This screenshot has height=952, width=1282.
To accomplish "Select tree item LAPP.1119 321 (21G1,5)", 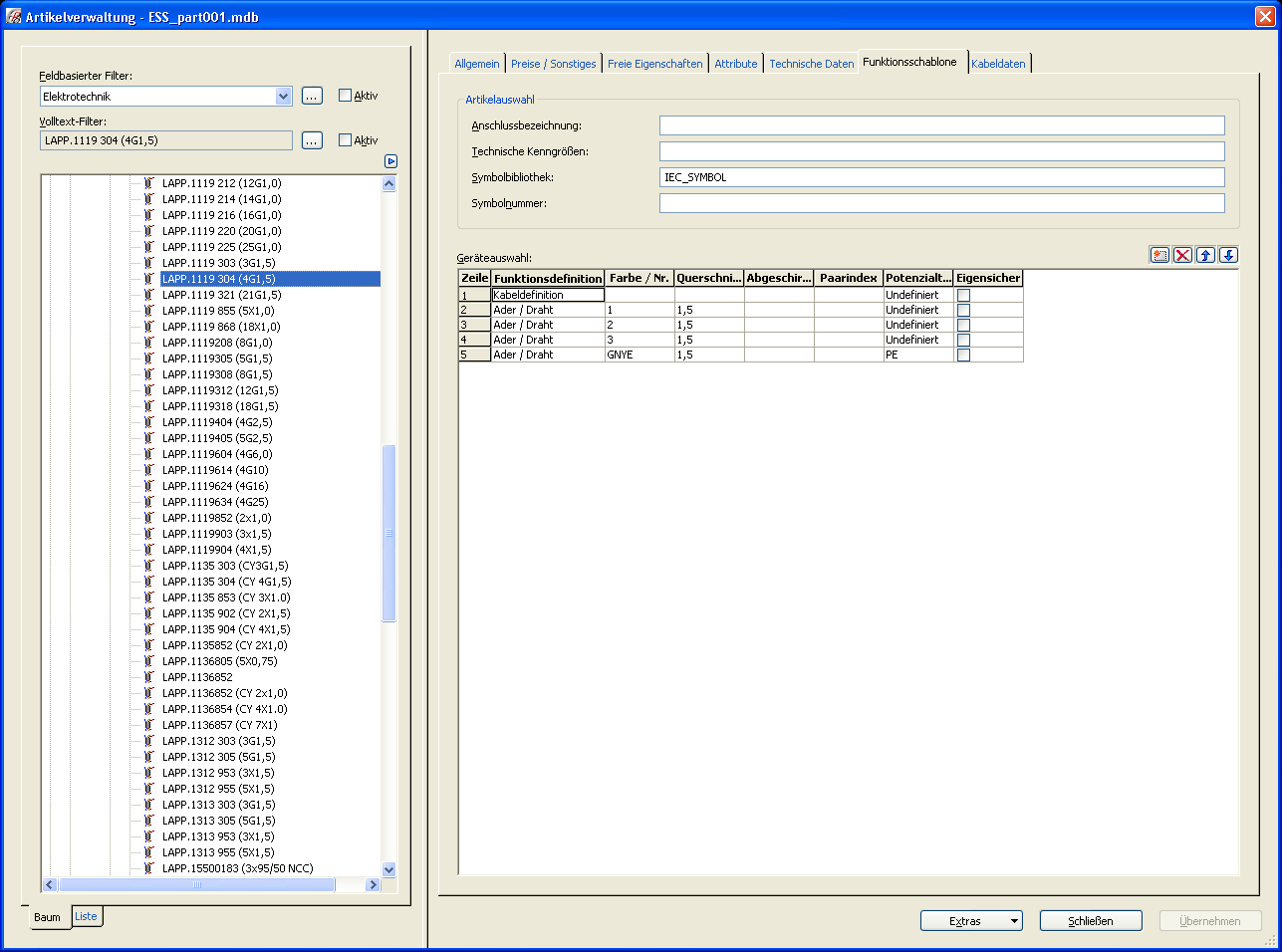I will (x=221, y=295).
